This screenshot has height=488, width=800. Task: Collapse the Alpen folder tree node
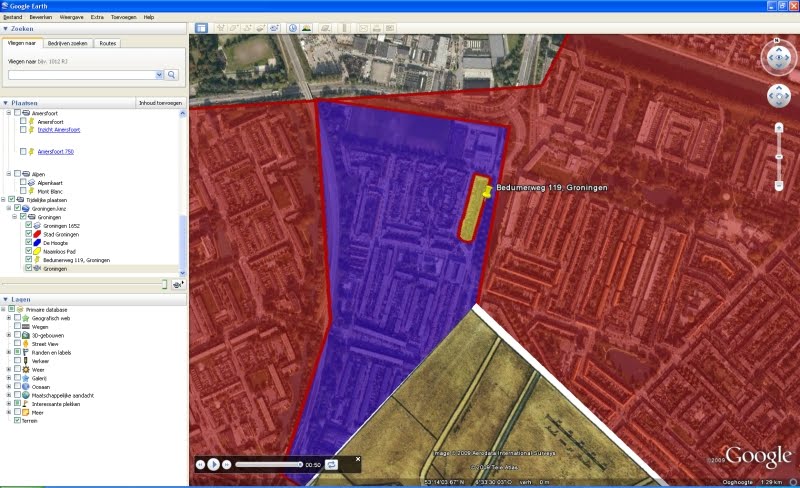click(x=9, y=174)
